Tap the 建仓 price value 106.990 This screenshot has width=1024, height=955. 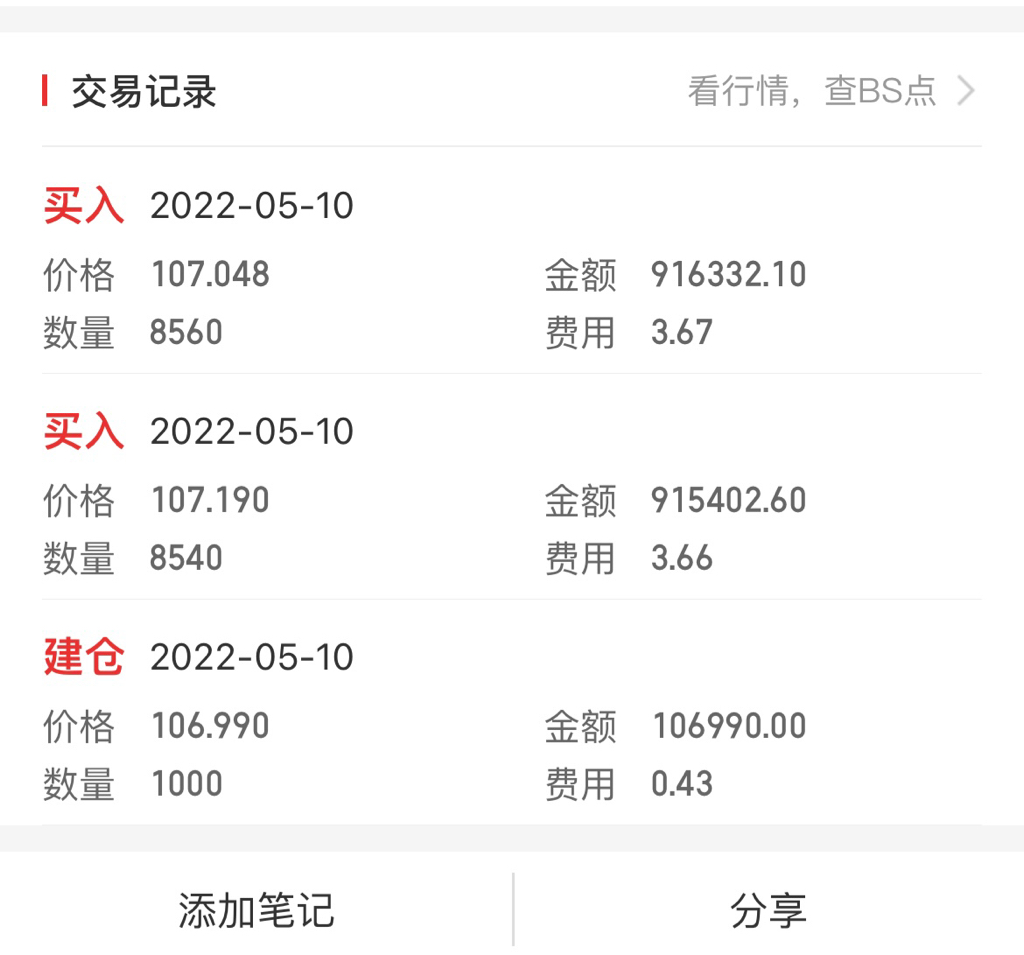pos(210,726)
